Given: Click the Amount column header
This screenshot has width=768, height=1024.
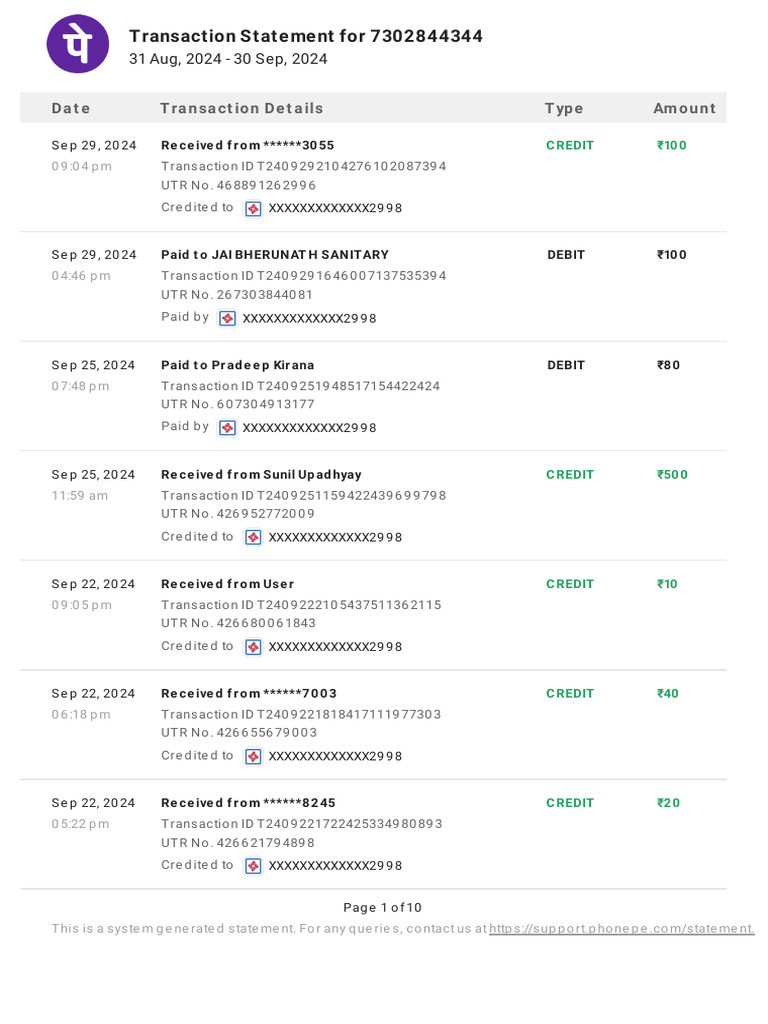Looking at the screenshot, I should tap(684, 108).
